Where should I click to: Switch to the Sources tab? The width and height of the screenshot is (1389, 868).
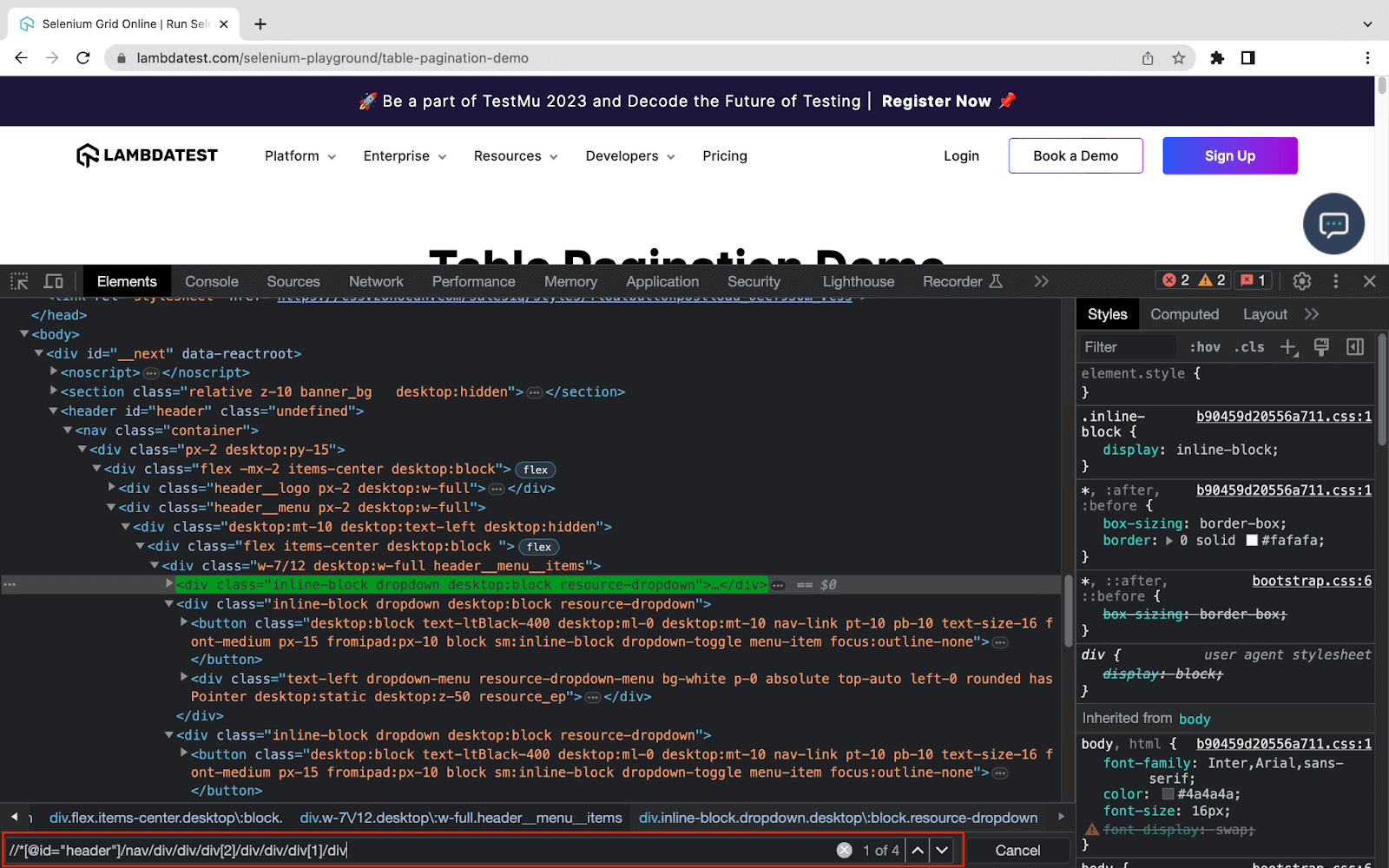(293, 281)
